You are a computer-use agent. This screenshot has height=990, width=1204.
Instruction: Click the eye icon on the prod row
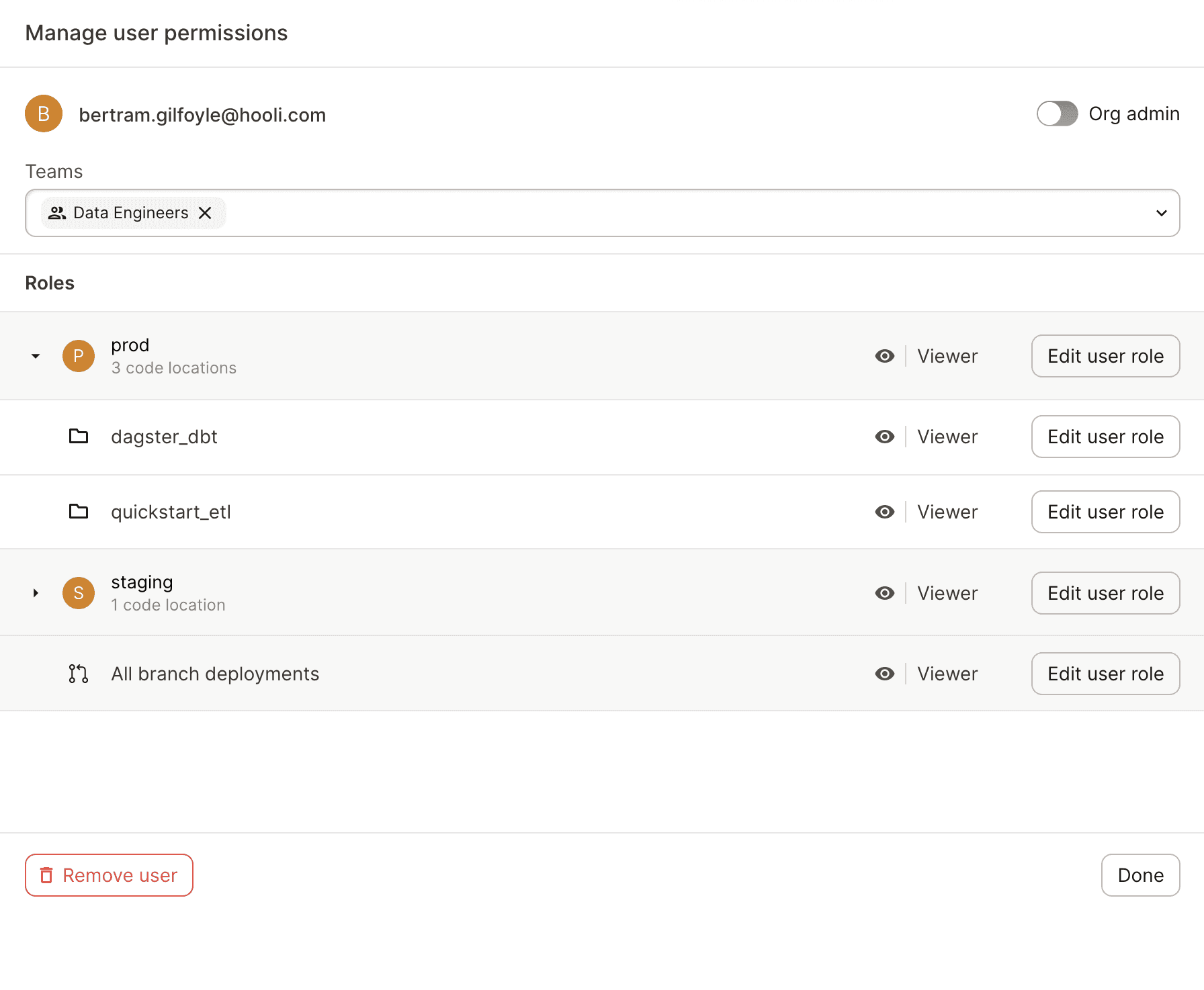(x=885, y=356)
